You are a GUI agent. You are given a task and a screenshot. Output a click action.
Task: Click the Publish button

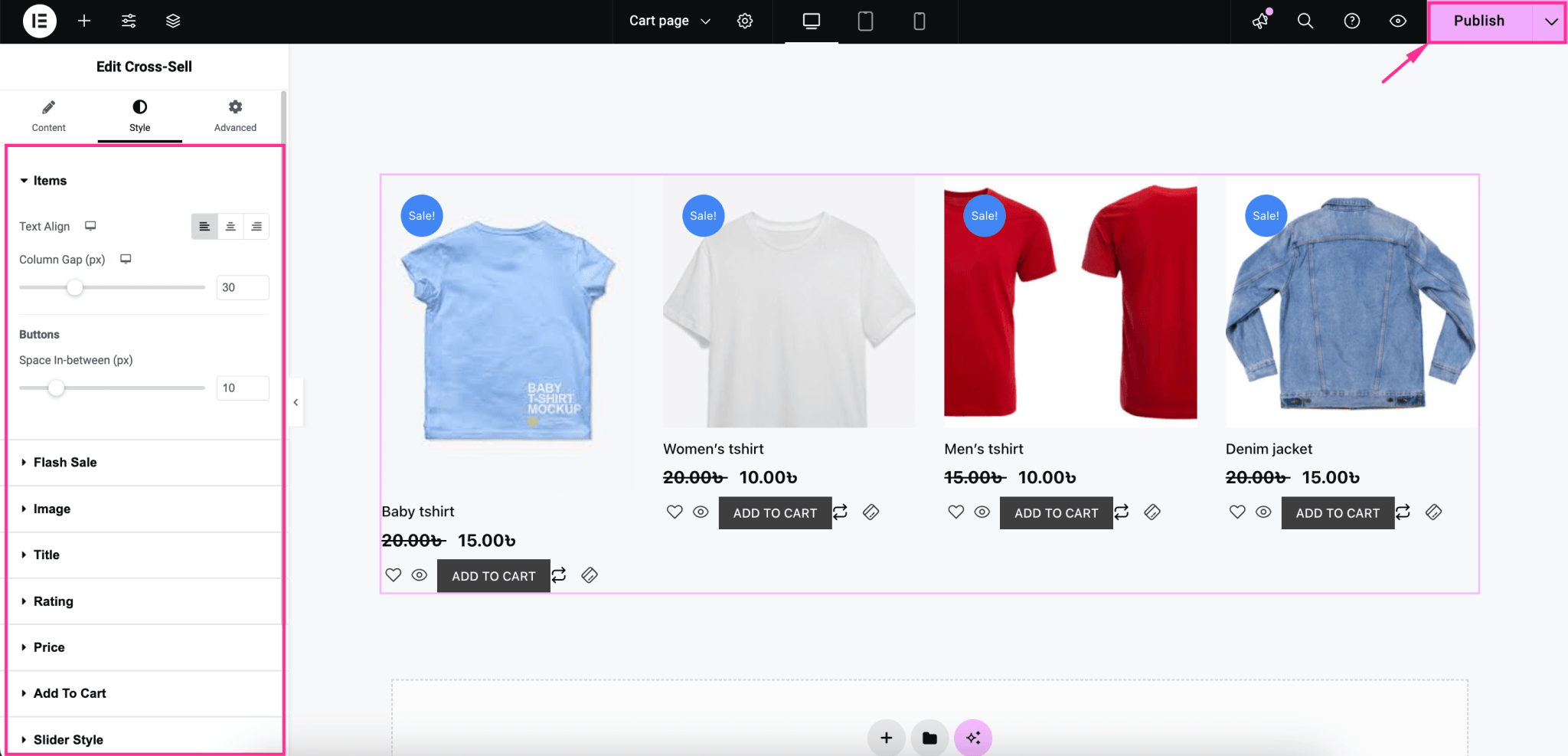point(1478,21)
